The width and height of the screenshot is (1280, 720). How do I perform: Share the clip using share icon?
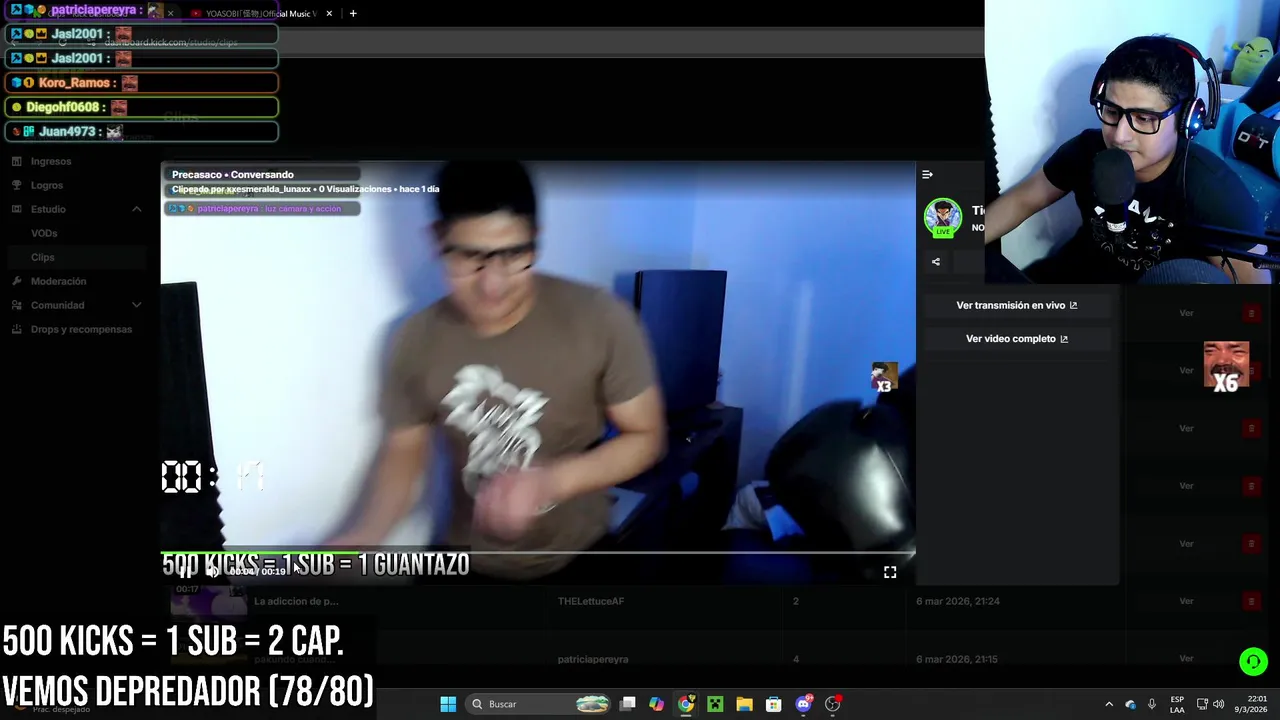pyautogui.click(x=936, y=262)
